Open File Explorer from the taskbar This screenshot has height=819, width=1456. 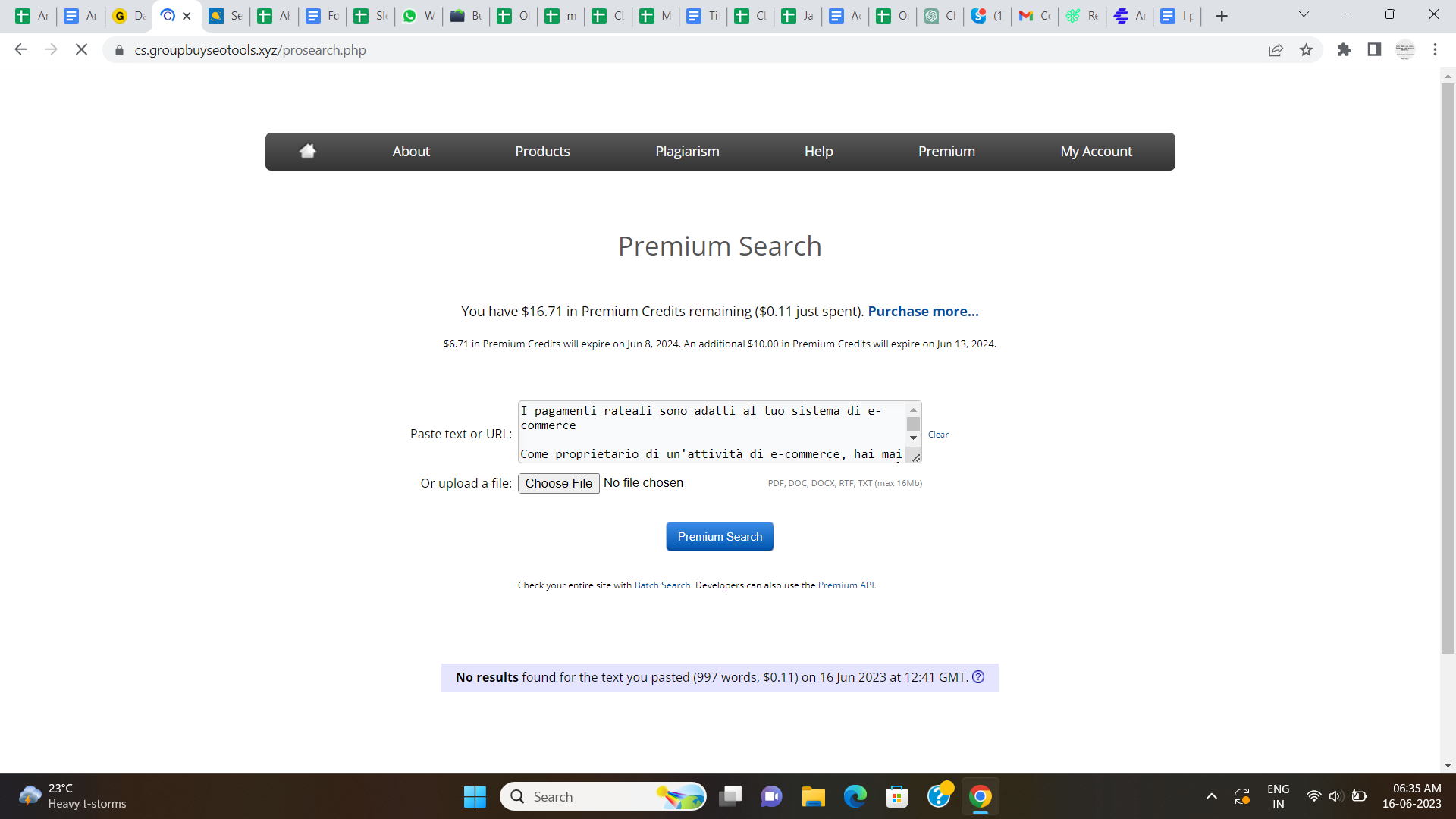click(813, 796)
